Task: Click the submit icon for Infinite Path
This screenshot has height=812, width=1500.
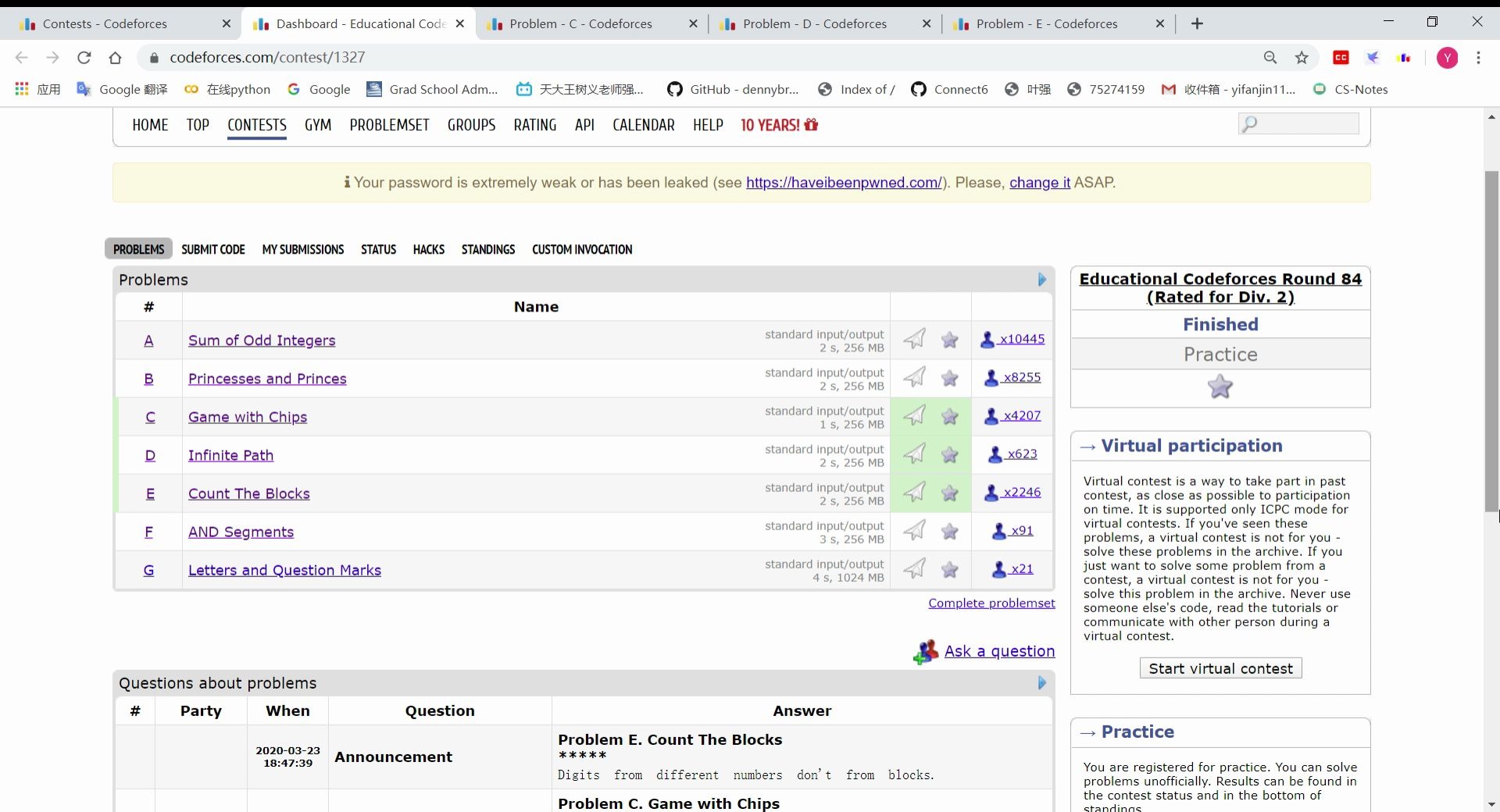Action: coord(914,454)
